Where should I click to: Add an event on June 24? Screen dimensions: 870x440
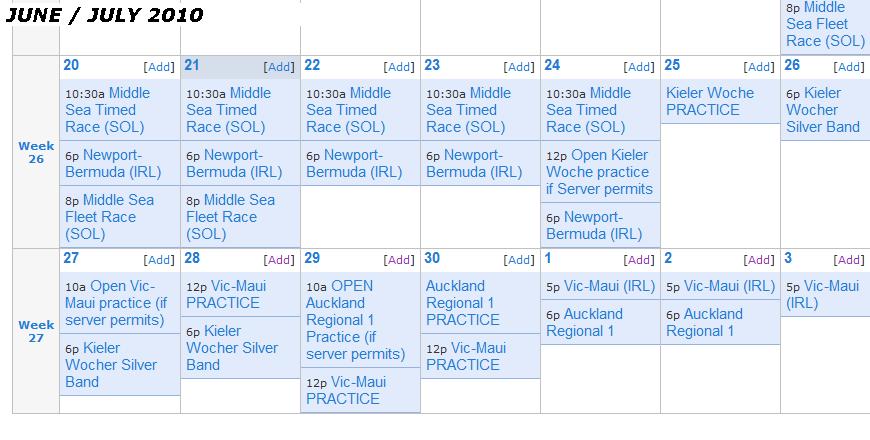(639, 67)
